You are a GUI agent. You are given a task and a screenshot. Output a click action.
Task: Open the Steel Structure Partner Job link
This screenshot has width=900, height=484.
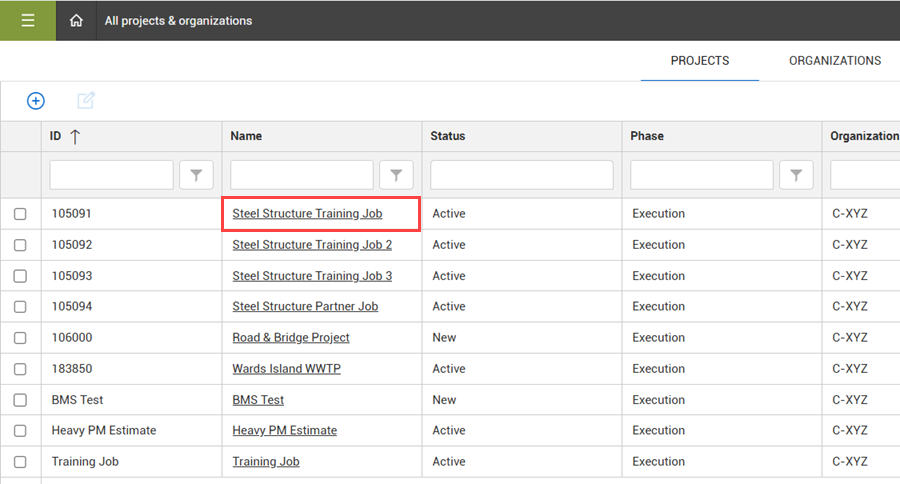tap(305, 307)
